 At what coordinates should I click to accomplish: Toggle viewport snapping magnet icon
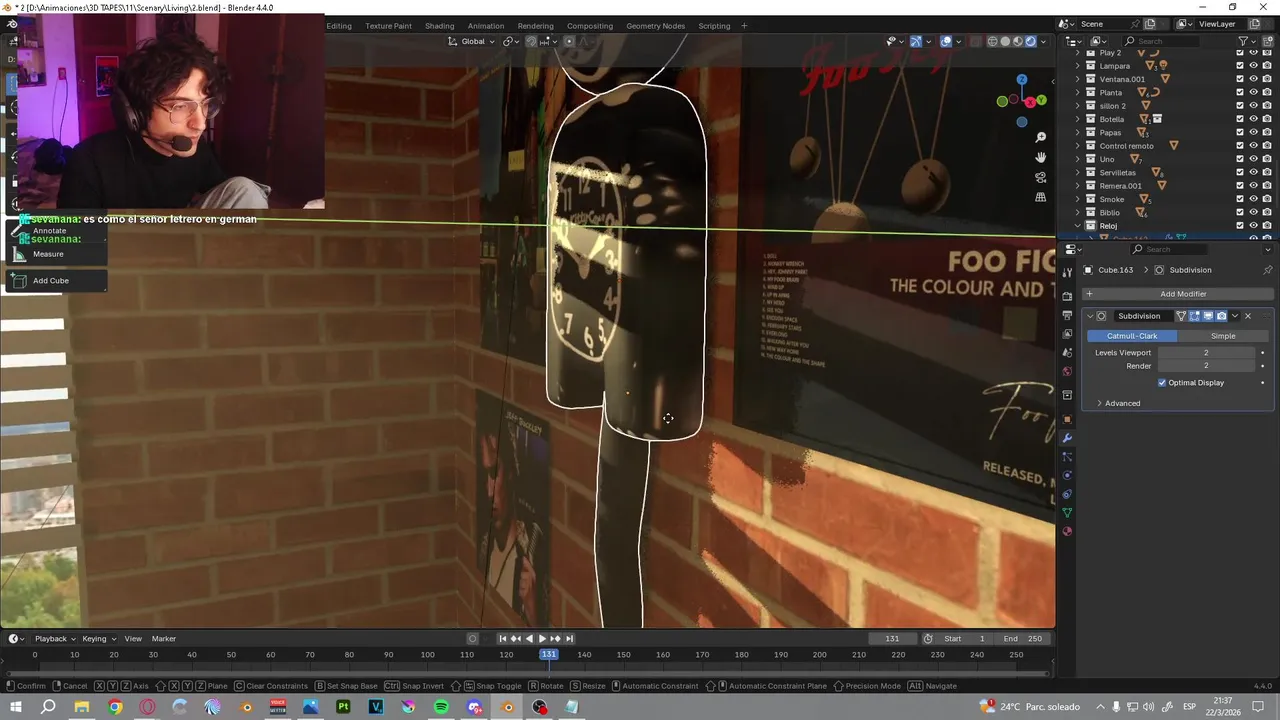[x=531, y=41]
